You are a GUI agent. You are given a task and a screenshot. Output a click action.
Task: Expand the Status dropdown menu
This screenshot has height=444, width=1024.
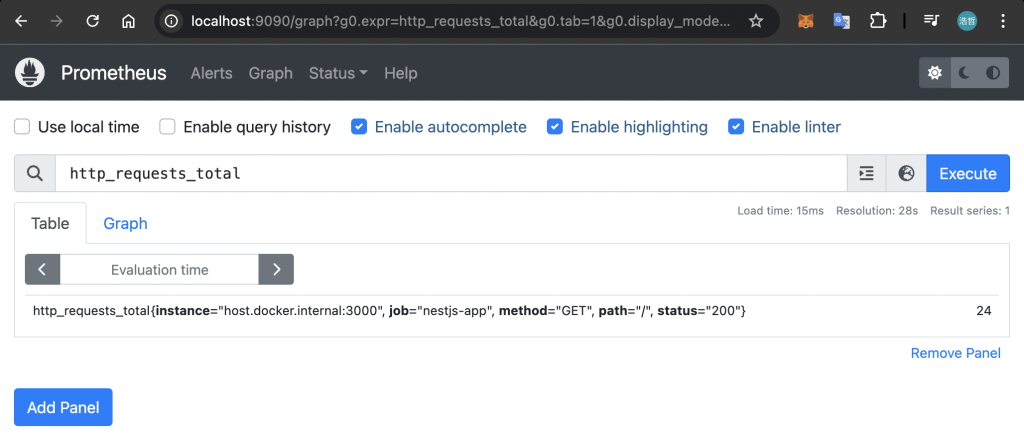(x=338, y=73)
